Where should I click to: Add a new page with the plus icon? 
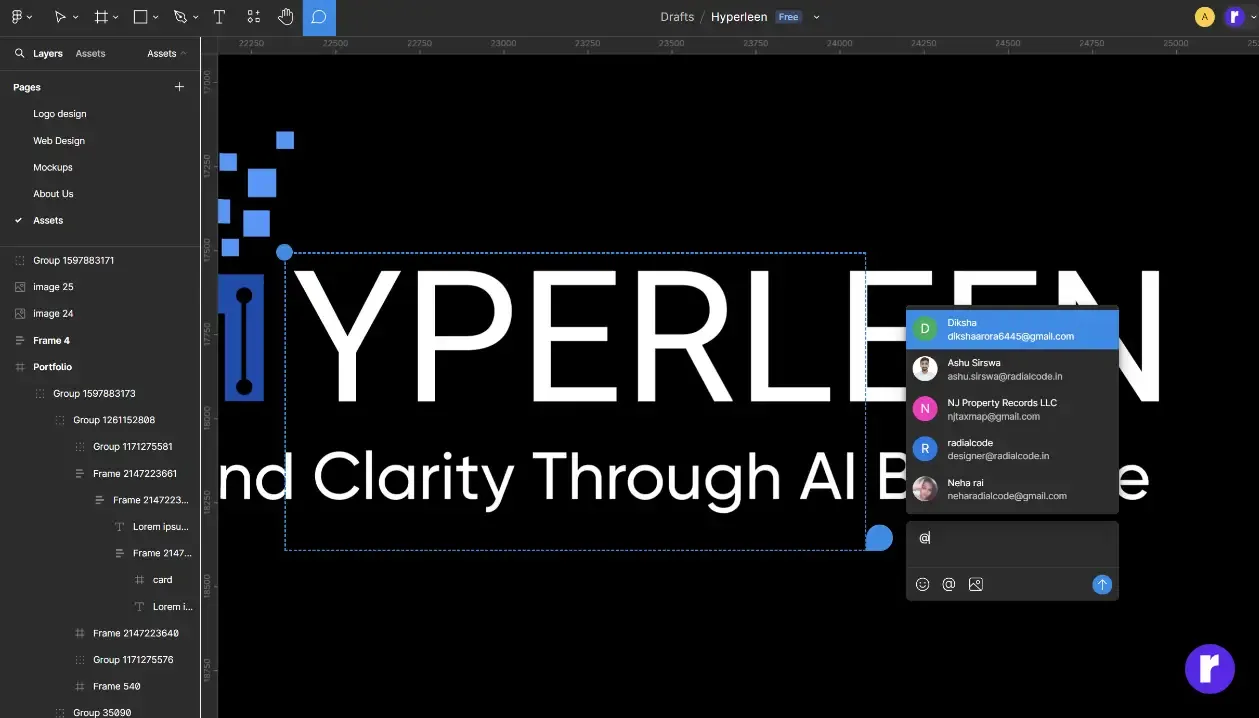click(179, 87)
